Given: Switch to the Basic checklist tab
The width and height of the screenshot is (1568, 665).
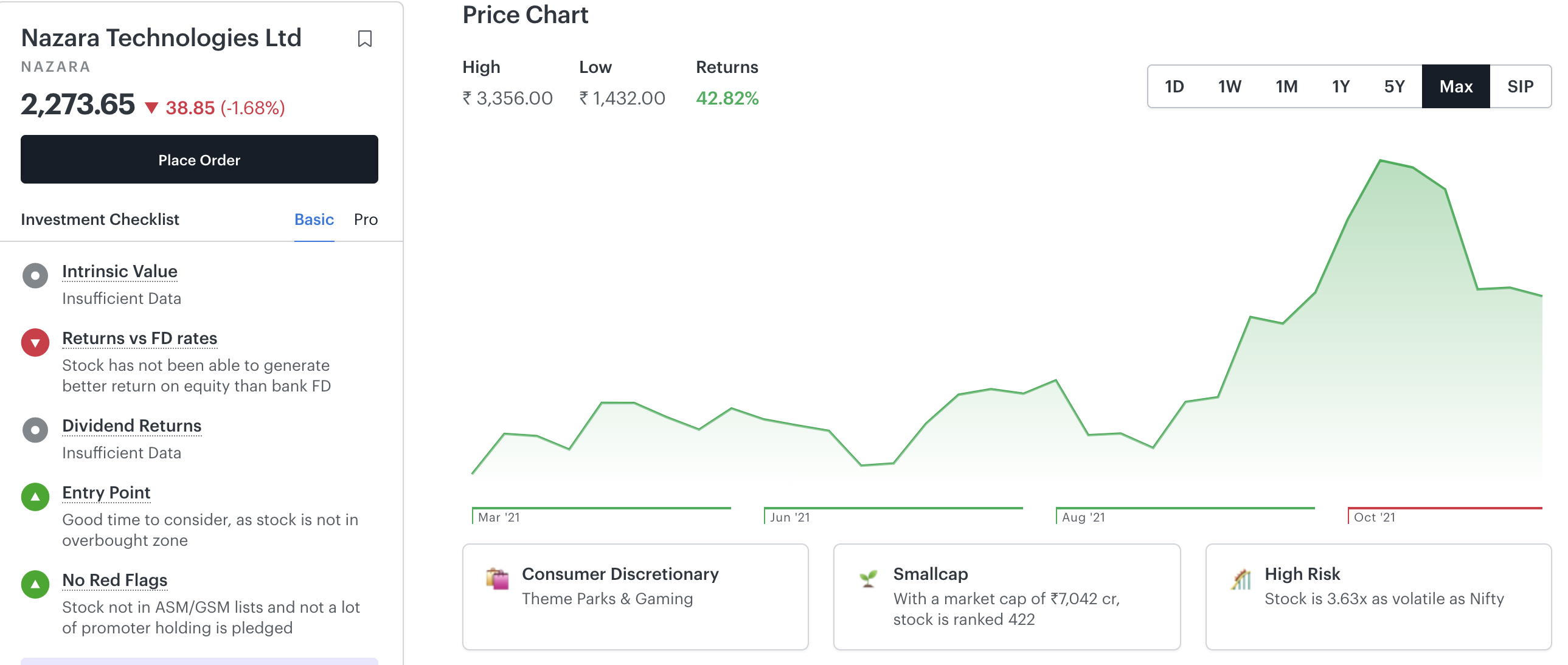Looking at the screenshot, I should pos(314,219).
